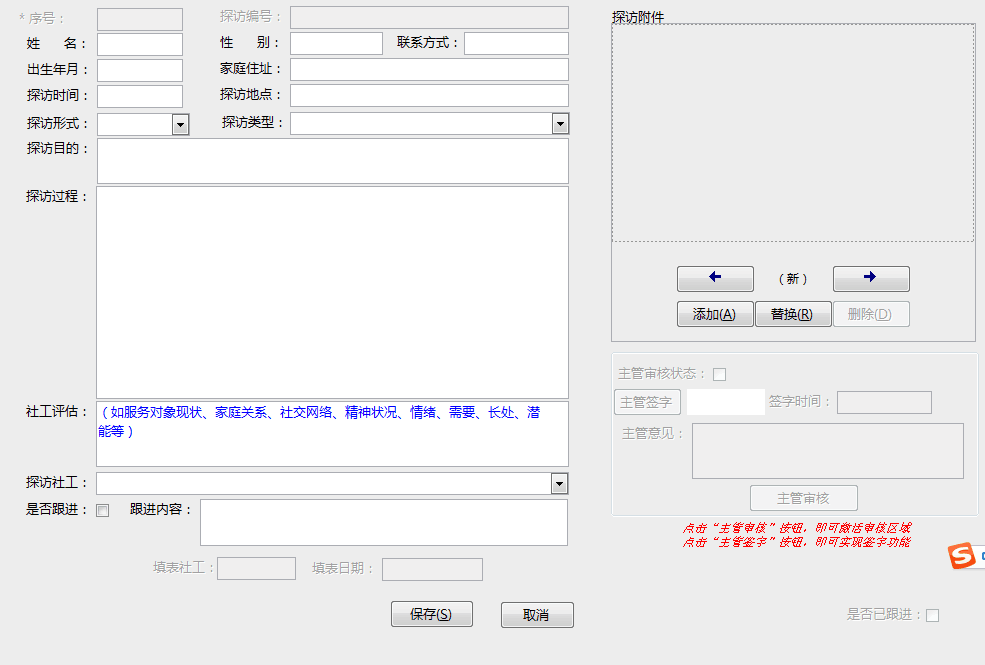The width and height of the screenshot is (985, 665).
Task: Expand the 探访社工 dropdown list
Action: [x=559, y=484]
